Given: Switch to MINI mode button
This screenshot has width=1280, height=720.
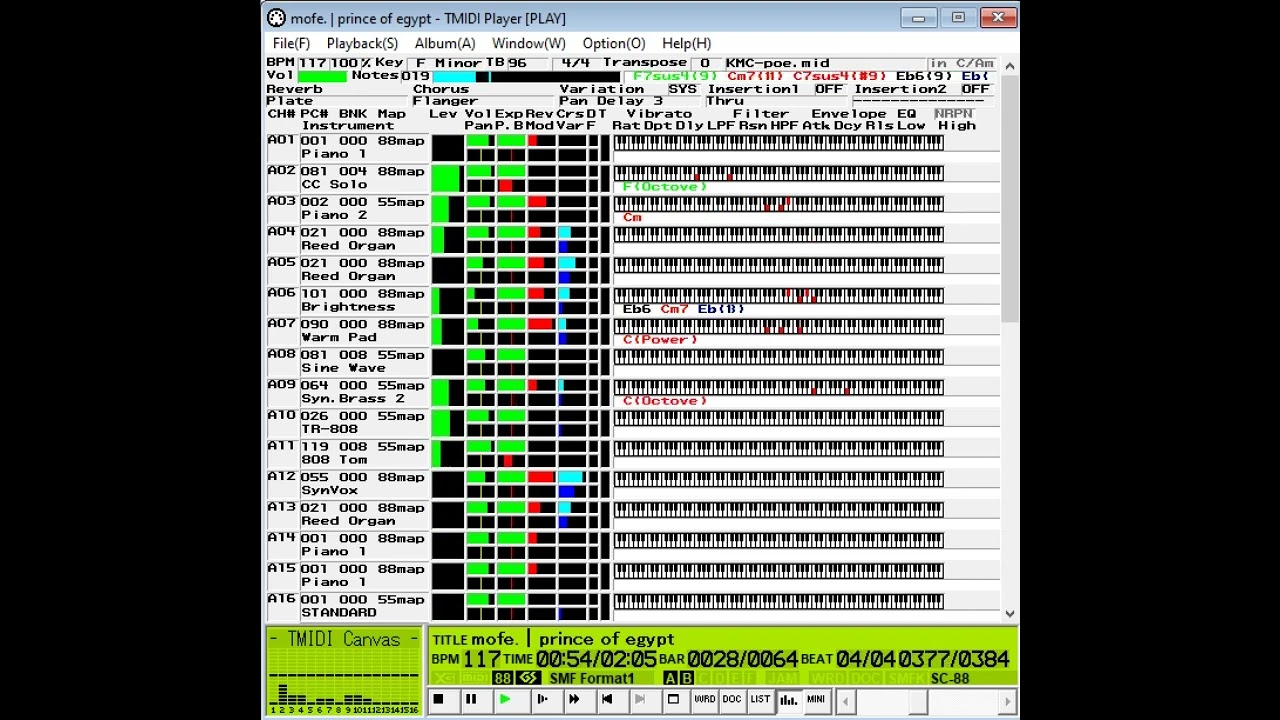Looking at the screenshot, I should coord(816,700).
